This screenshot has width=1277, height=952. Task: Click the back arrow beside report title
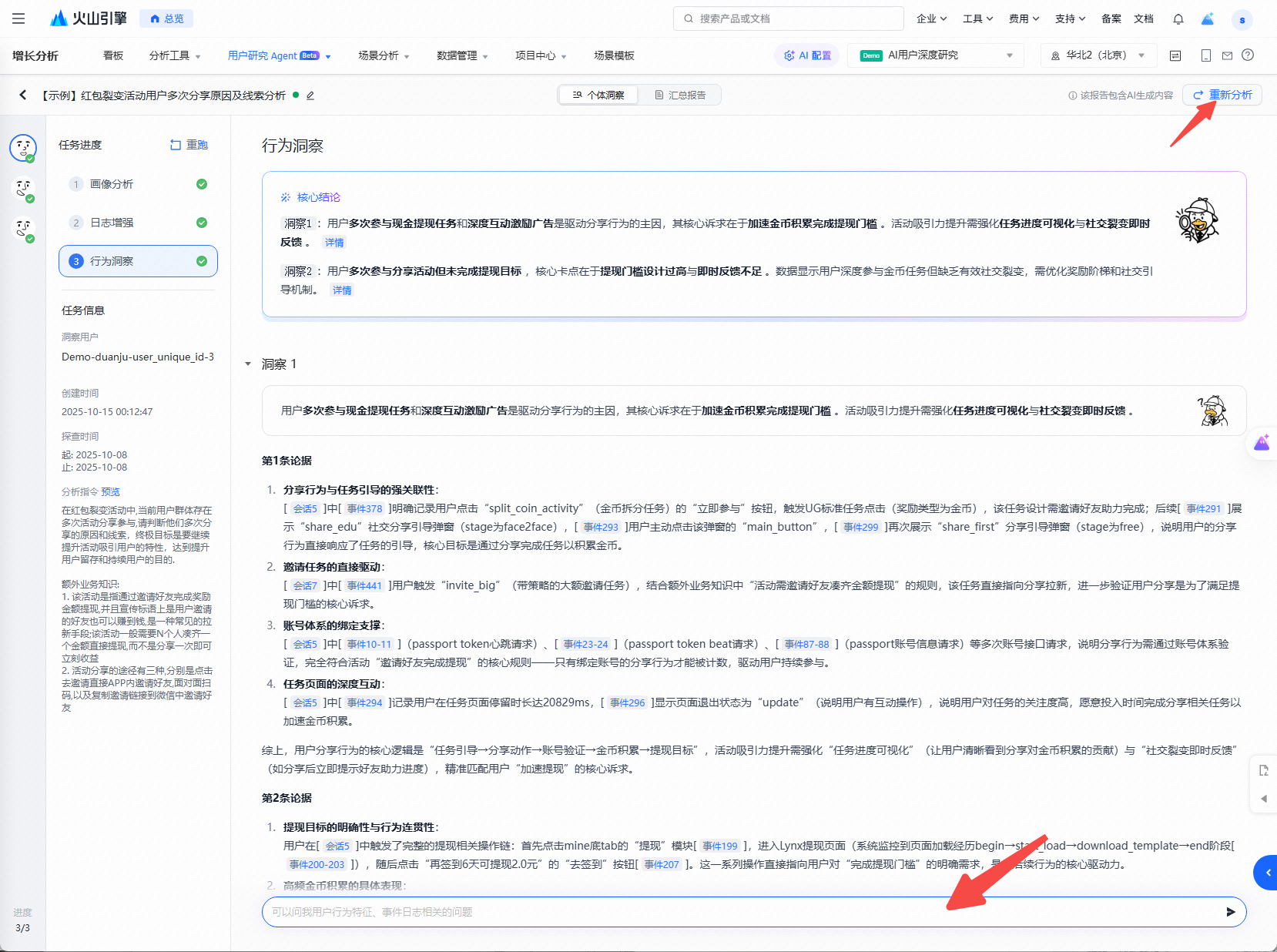click(x=23, y=95)
